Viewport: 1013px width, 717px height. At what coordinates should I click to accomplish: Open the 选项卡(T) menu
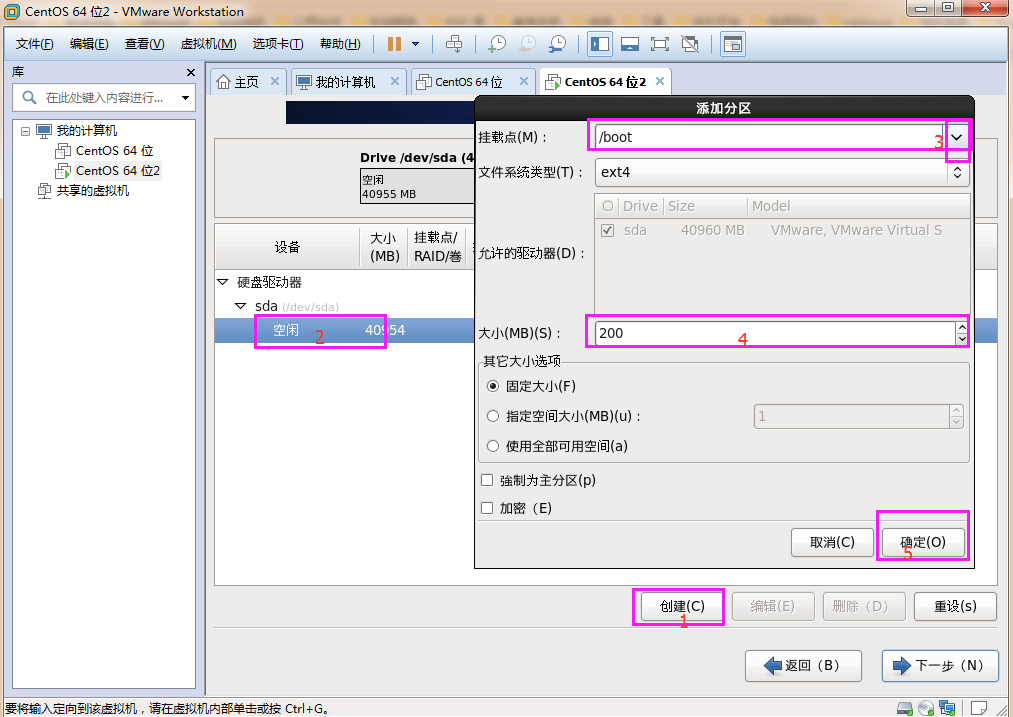[x=278, y=44]
